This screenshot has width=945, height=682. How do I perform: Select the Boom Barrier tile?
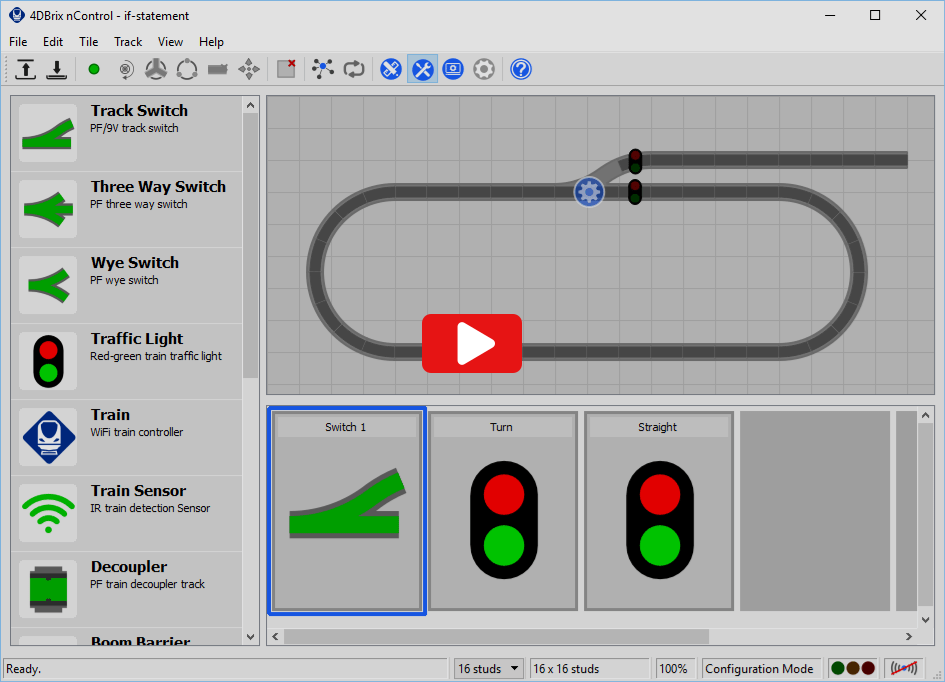click(127, 637)
